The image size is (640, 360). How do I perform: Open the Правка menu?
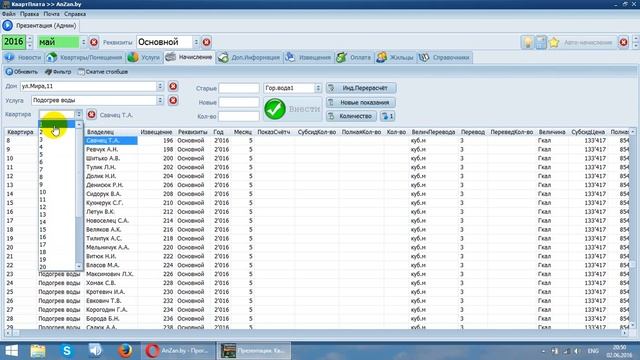tap(29, 14)
